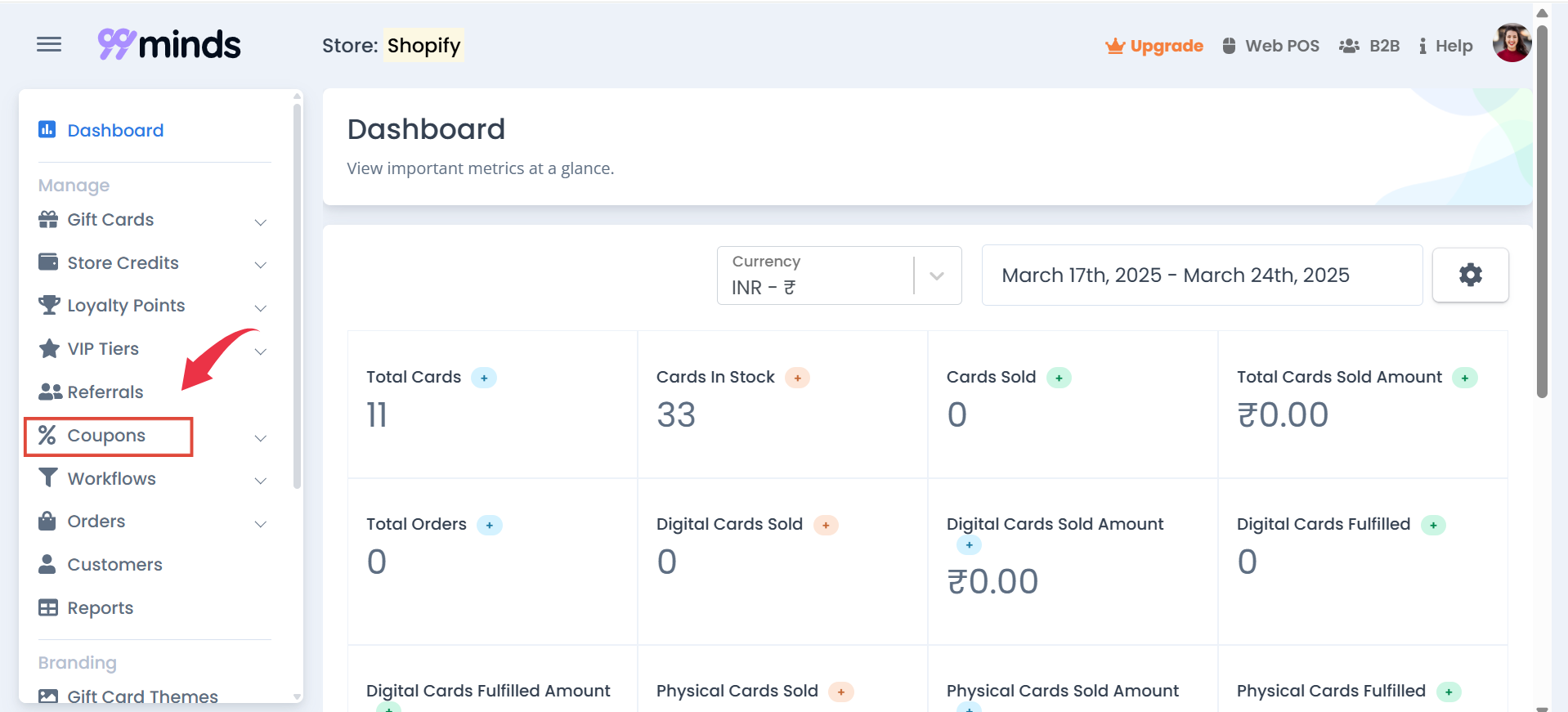Click the plus icon beside Total Orders
The image size is (1568, 712).
pyautogui.click(x=489, y=525)
